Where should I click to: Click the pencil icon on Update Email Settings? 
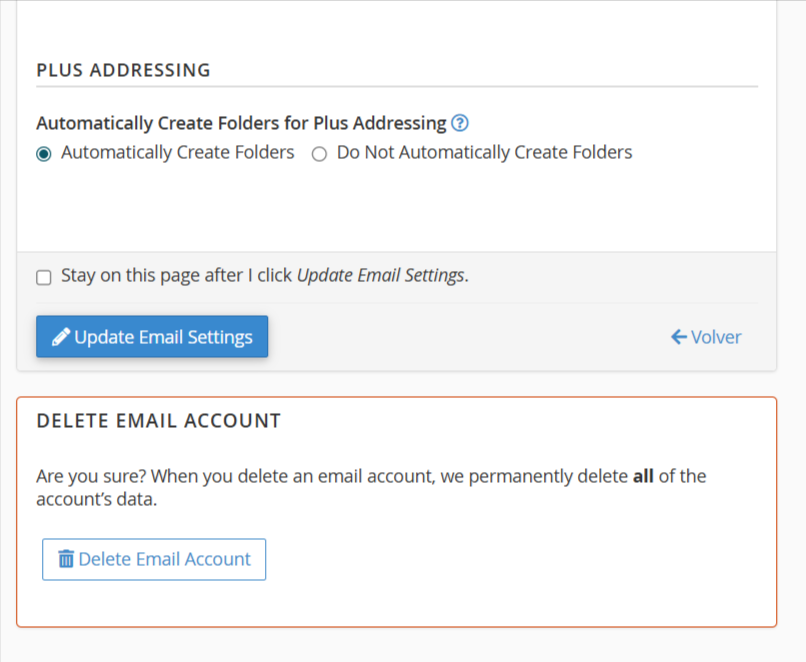pyautogui.click(x=61, y=337)
